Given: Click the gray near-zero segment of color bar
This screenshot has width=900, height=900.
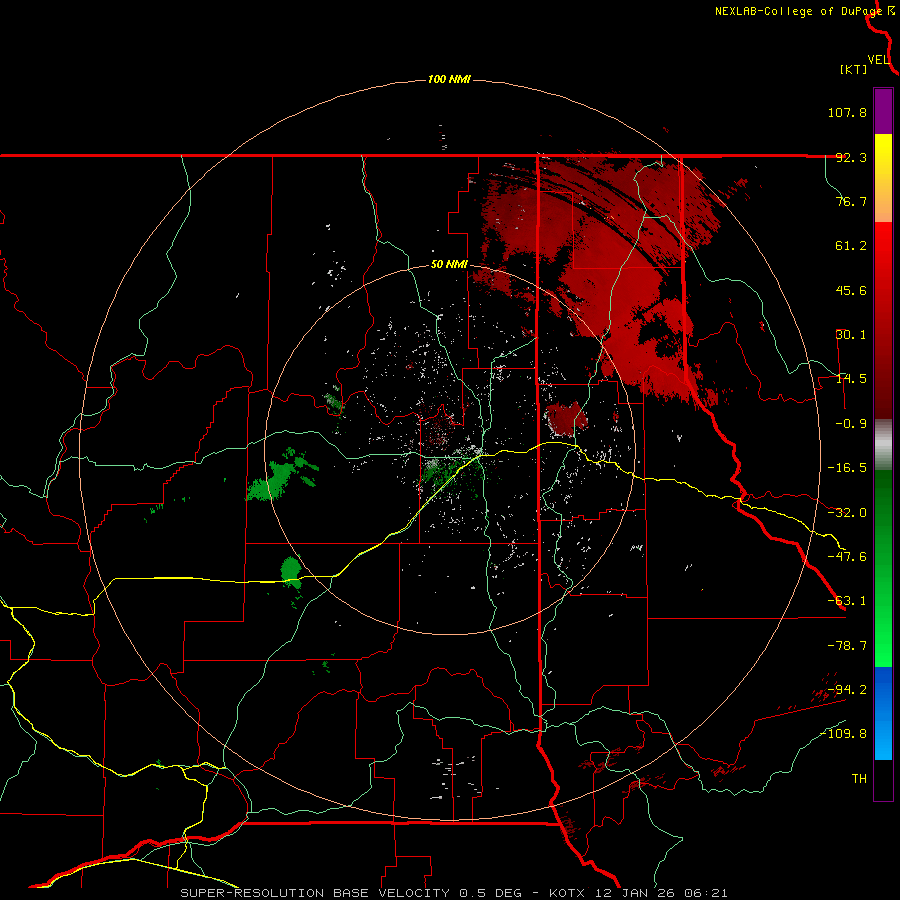Looking at the screenshot, I should [x=883, y=444].
